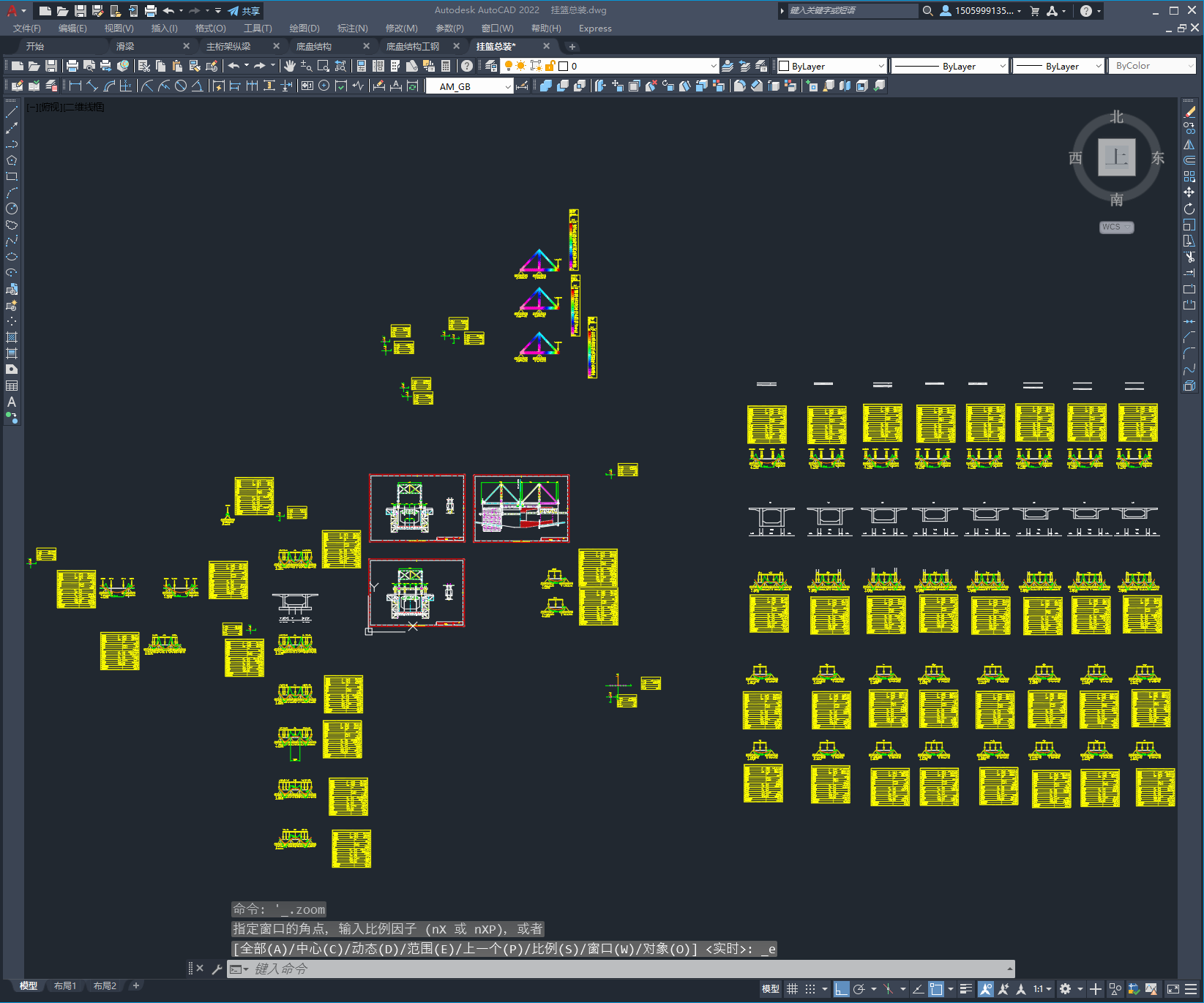Choose the Move tool in modify toolbar

point(1189,192)
